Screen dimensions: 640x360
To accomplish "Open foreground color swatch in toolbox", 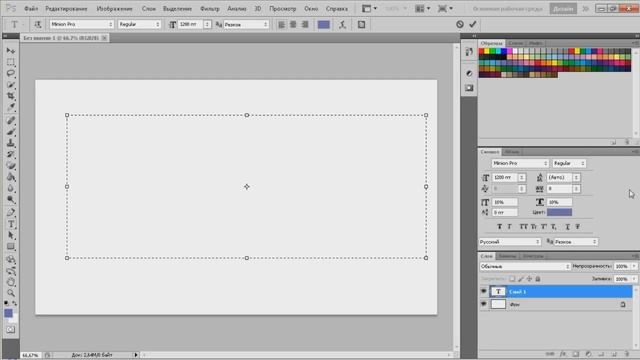I will coord(8,313).
